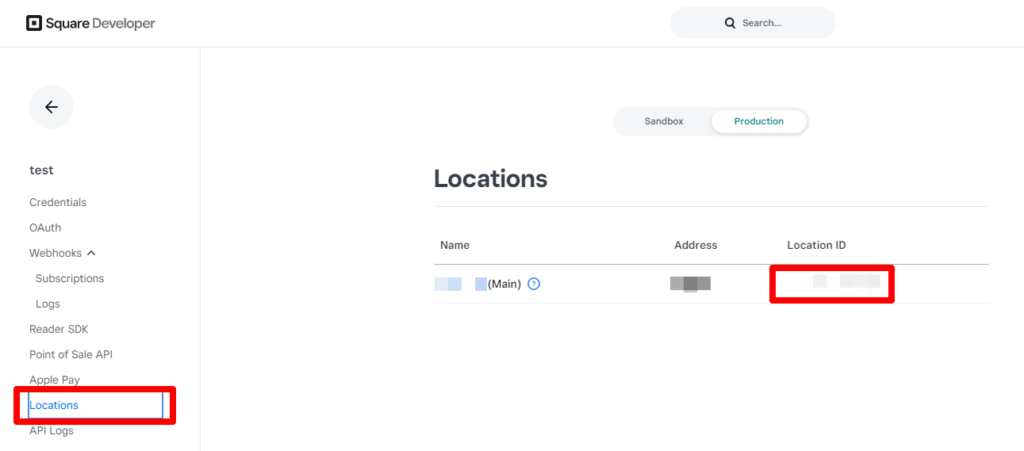Open the help icon next to (Main)
Screen dimensions: 1024x451
click(x=534, y=284)
